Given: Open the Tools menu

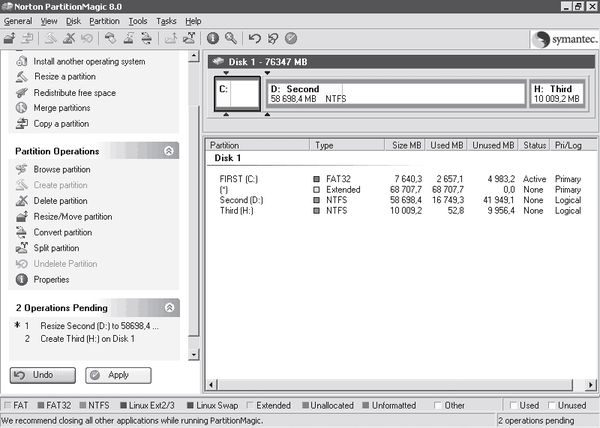Looking at the screenshot, I should point(138,20).
